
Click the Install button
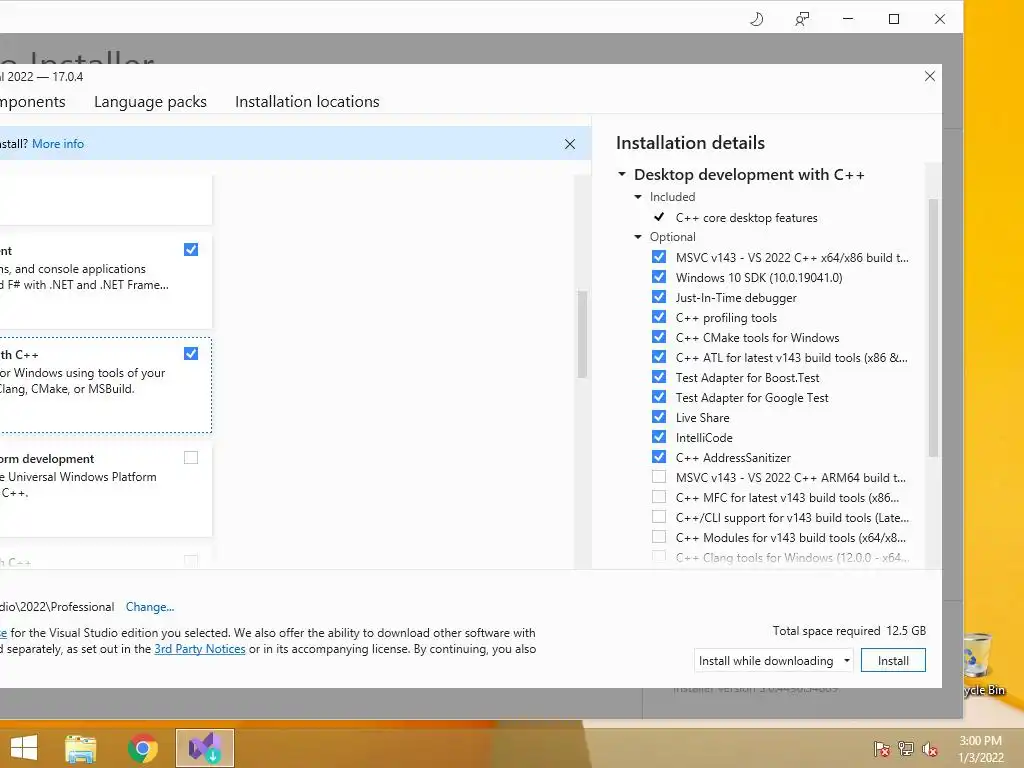click(893, 660)
